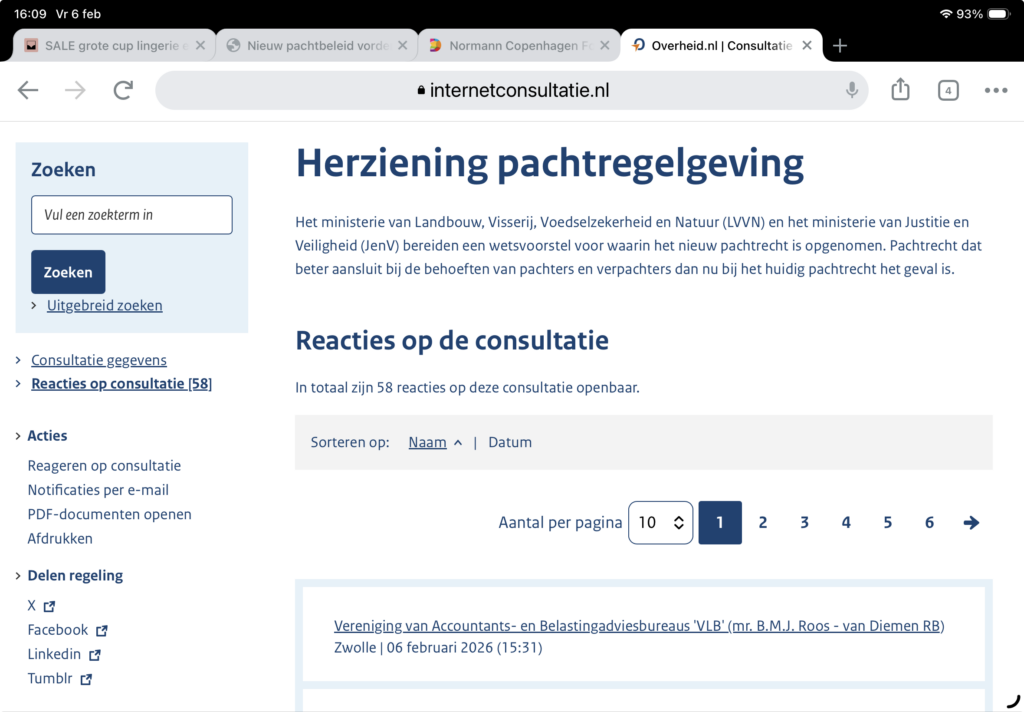Open the Consultatie gegevens link
The width and height of the screenshot is (1024, 712).
tap(98, 360)
